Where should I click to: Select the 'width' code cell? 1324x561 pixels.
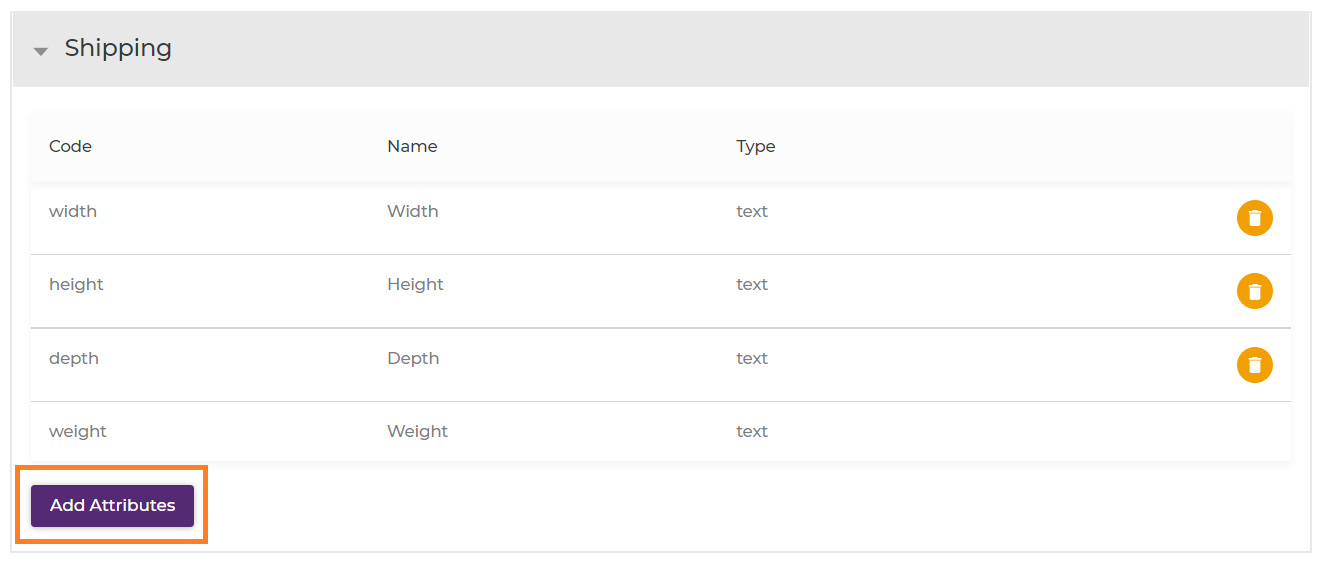(73, 211)
